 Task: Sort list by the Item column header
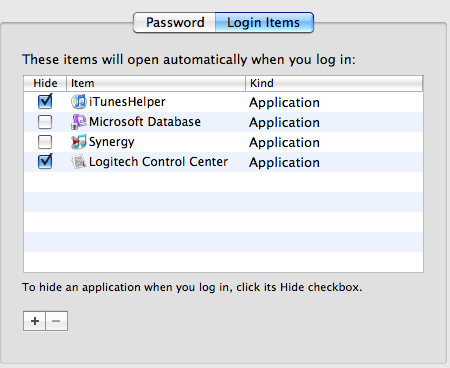pos(156,83)
